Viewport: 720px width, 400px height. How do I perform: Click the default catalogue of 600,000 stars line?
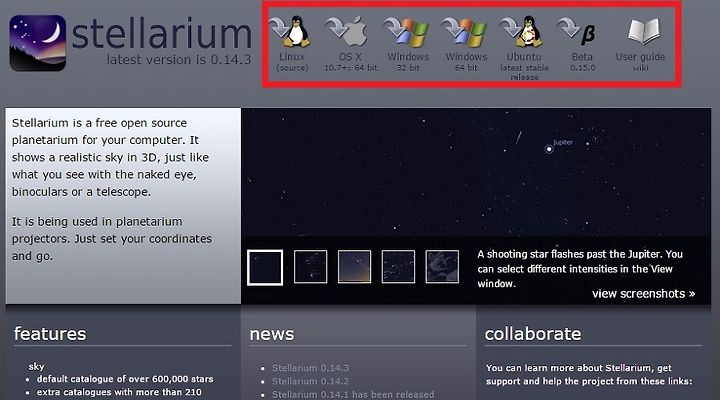tap(125, 379)
